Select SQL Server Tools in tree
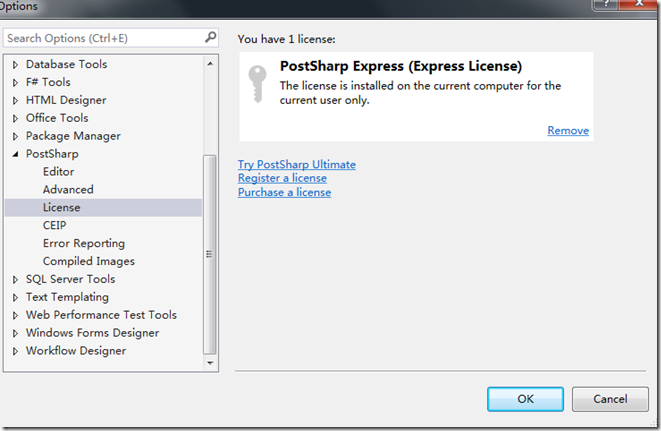Screen dimensions: 661x431 [70, 279]
